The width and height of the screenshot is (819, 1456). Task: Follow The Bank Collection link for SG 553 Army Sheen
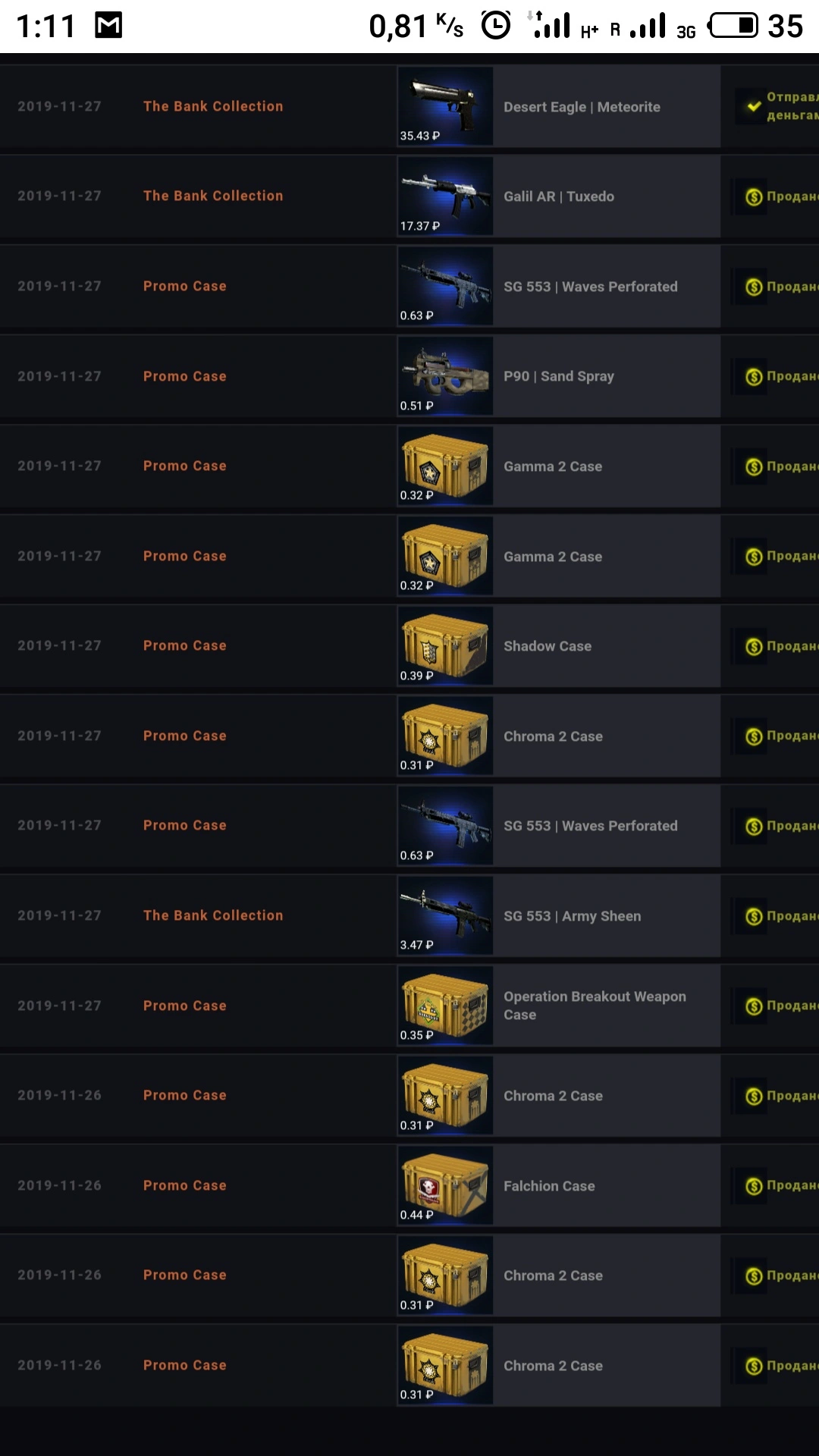click(x=213, y=915)
